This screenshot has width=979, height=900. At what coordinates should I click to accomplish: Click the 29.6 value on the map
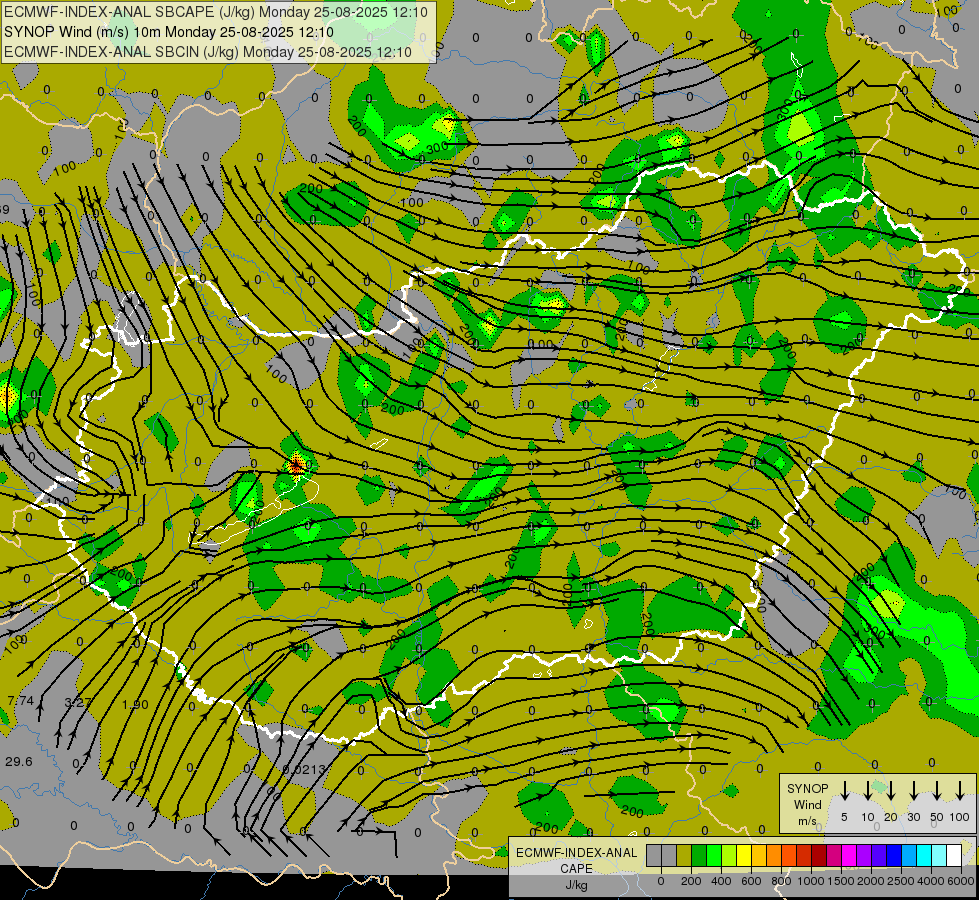19,761
